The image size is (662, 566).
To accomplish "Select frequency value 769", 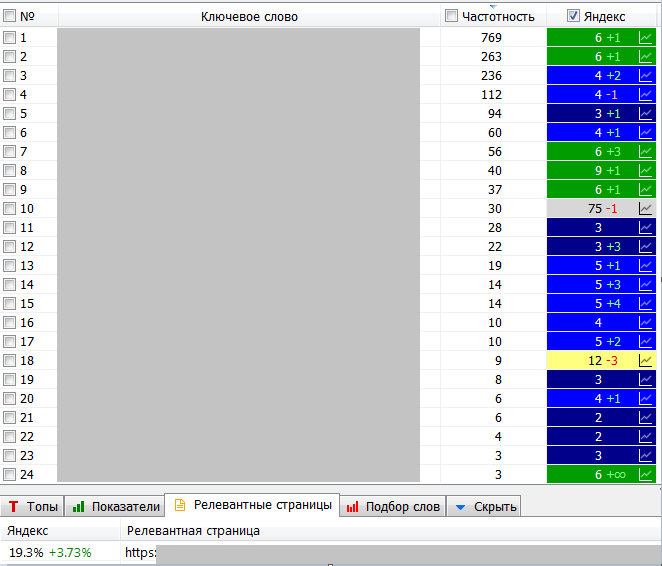I will coord(491,38).
